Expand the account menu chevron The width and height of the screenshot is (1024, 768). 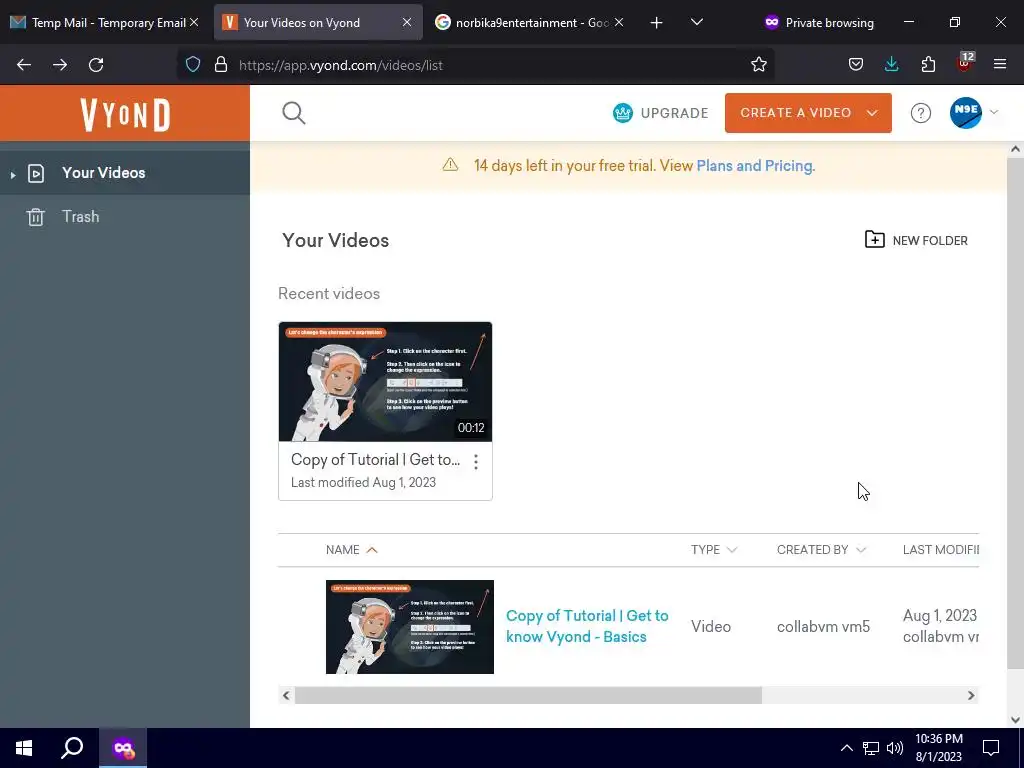coord(994,112)
